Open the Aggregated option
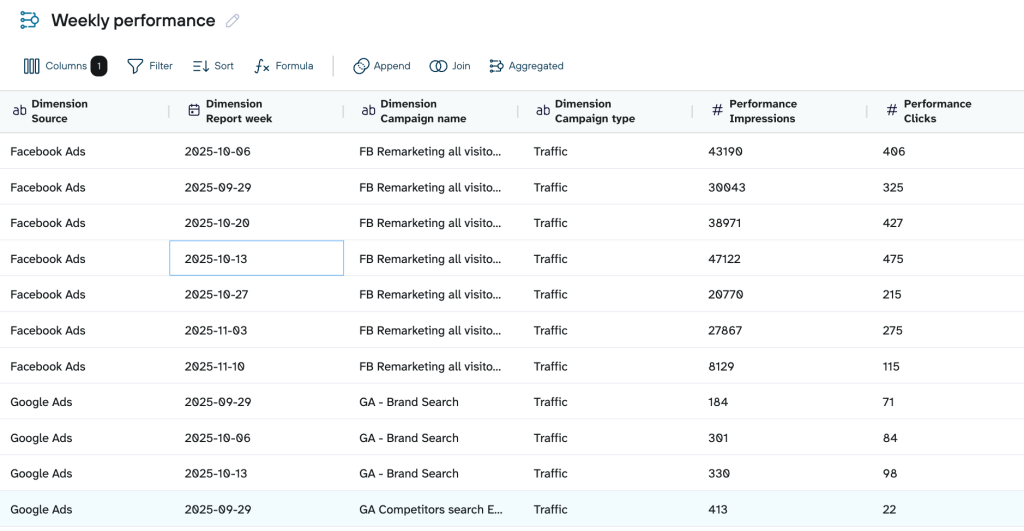 [526, 66]
